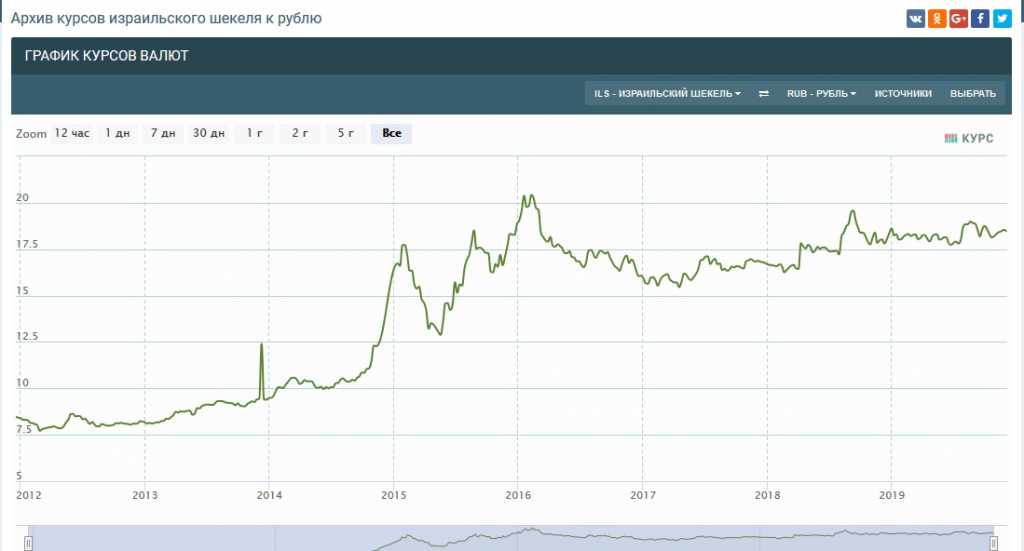The height and width of the screenshot is (551, 1024).
Task: Show the full Все time range
Action: click(391, 133)
